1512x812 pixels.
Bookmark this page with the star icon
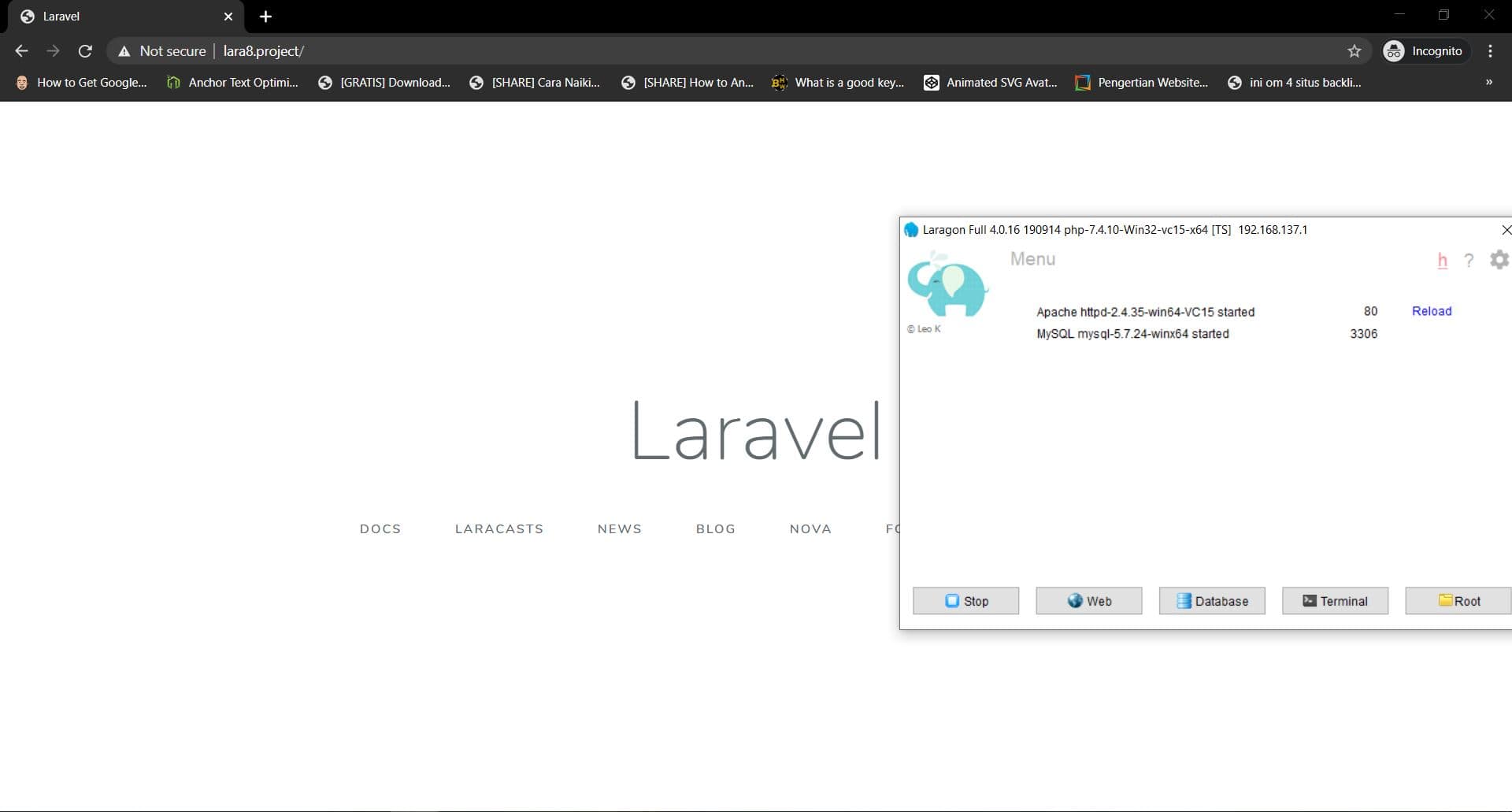pyautogui.click(x=1354, y=51)
